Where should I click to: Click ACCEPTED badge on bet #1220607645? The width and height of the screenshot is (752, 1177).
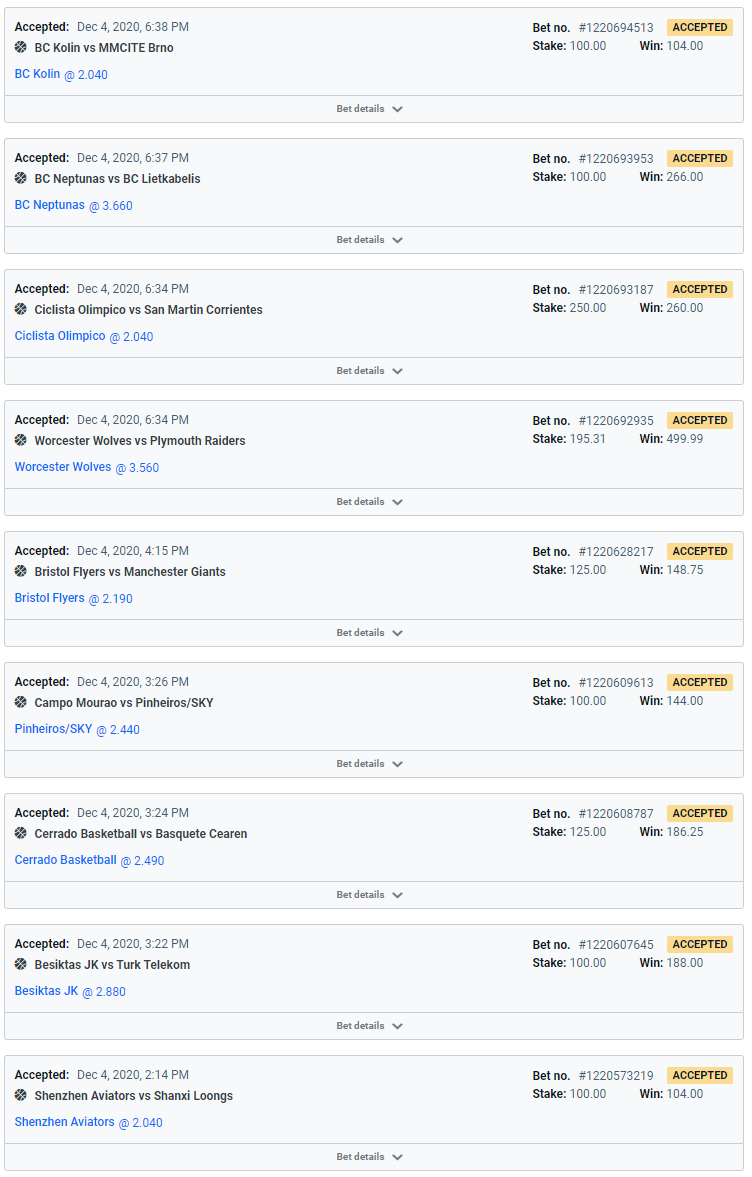click(x=699, y=944)
